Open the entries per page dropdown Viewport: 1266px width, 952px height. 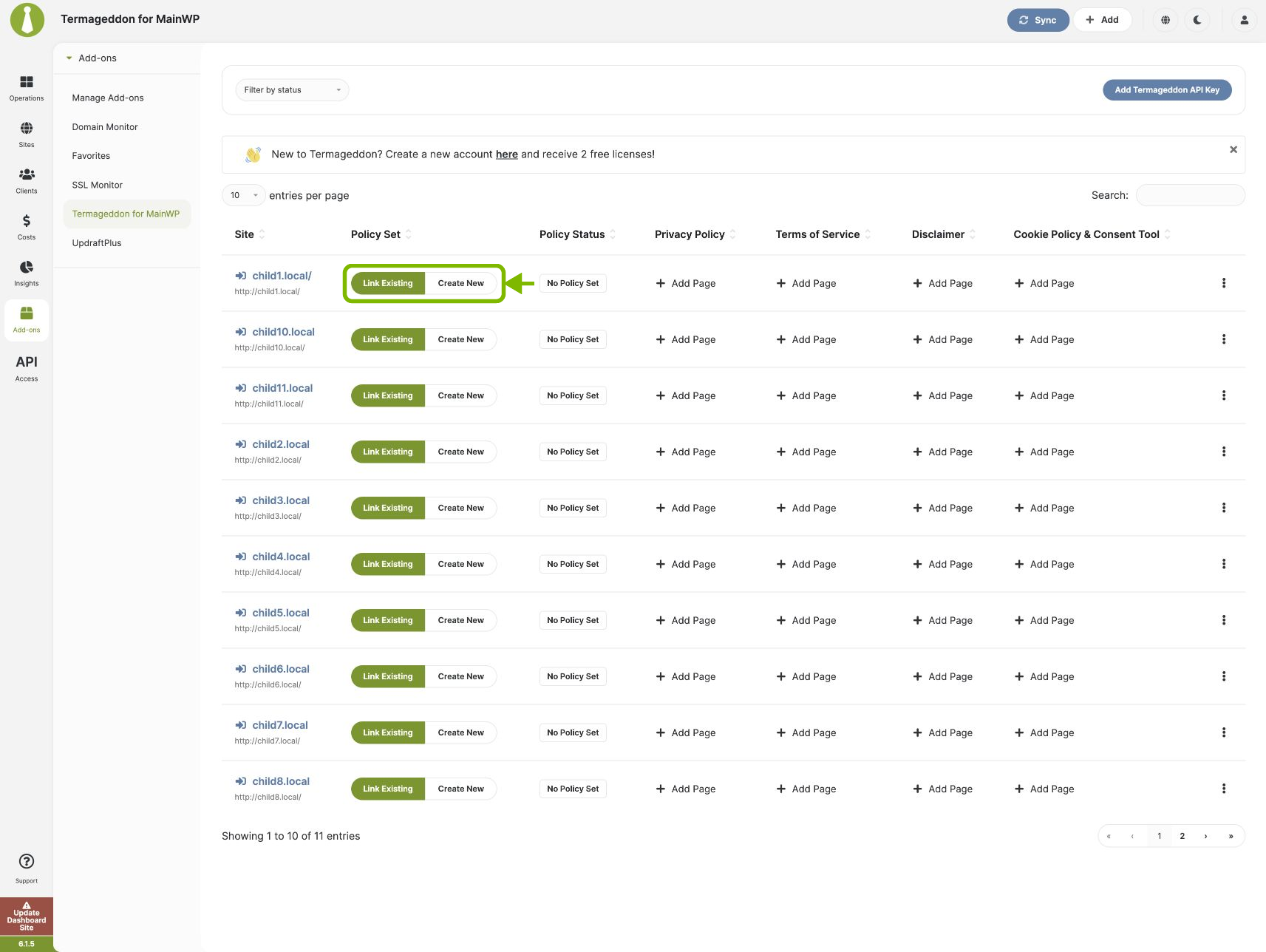click(x=243, y=195)
